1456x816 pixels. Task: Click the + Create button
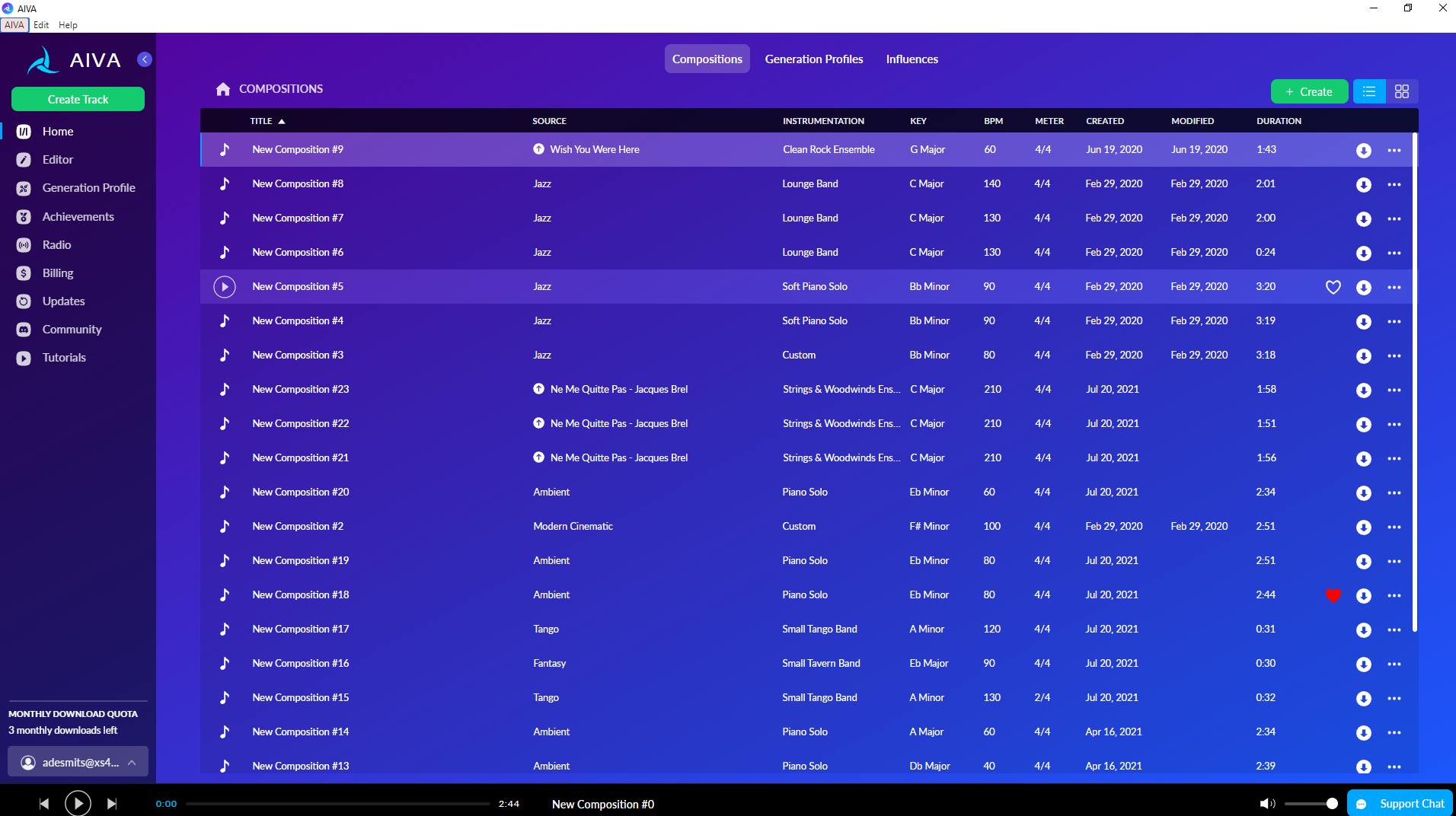click(1309, 91)
